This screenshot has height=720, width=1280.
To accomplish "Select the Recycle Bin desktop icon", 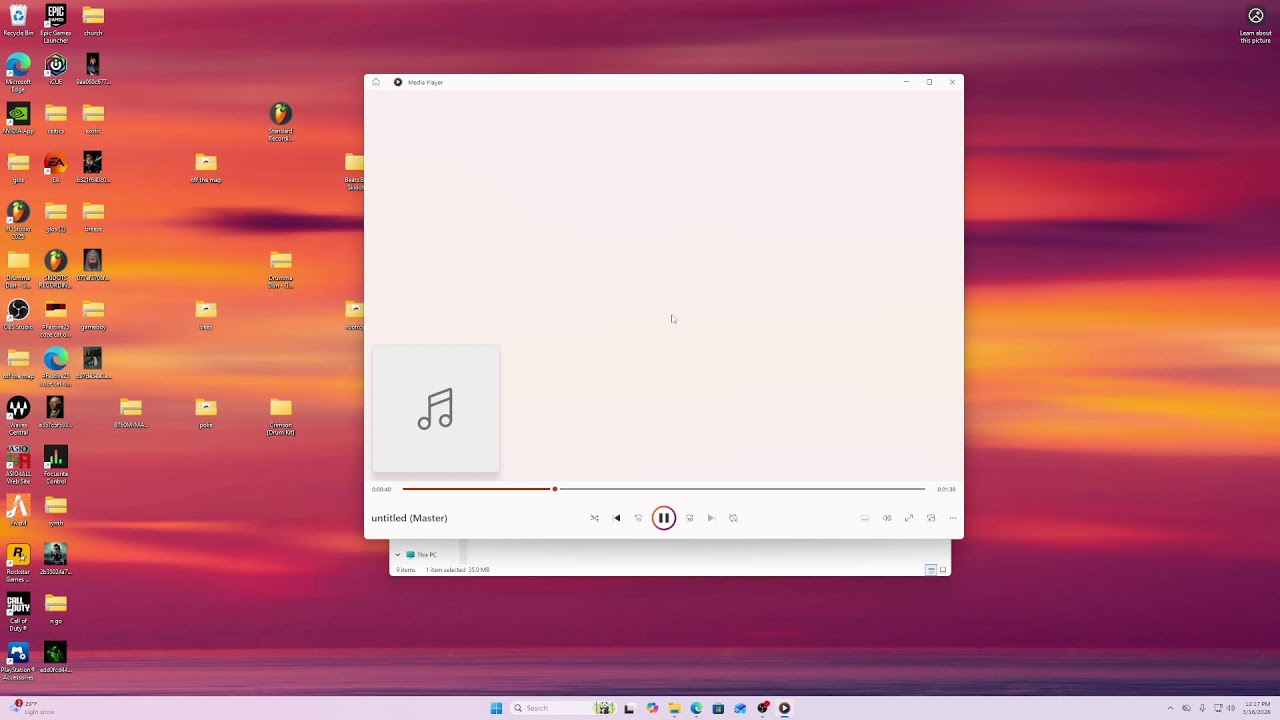I will (x=18, y=20).
